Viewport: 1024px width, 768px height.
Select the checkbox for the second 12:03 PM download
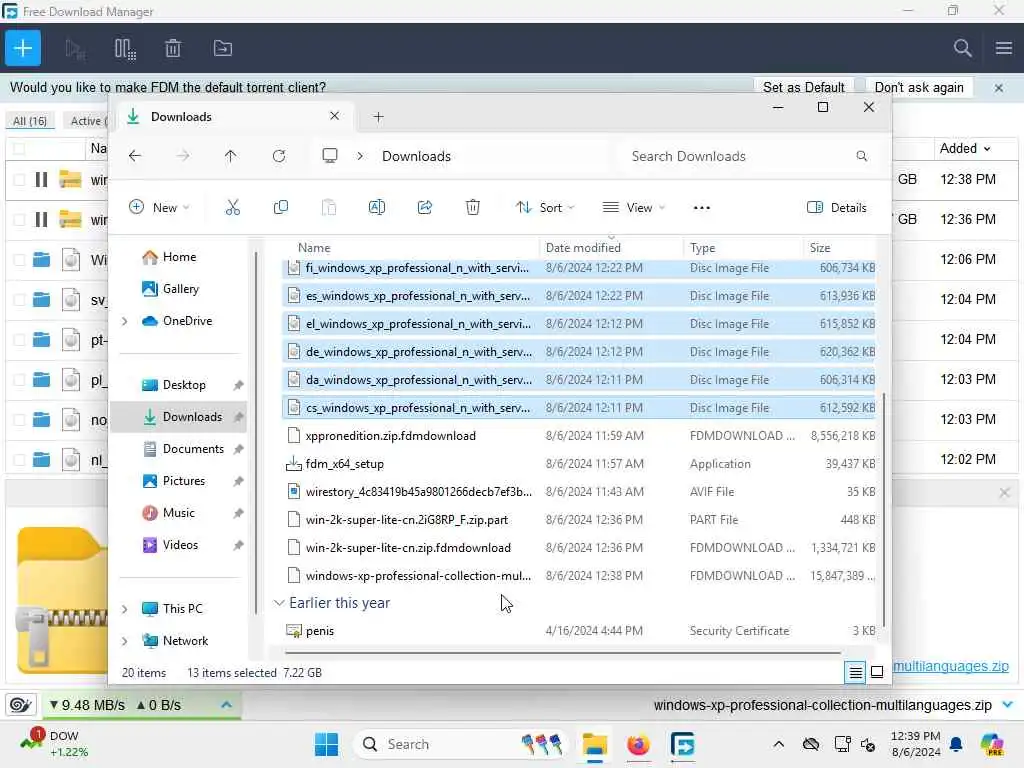19,419
